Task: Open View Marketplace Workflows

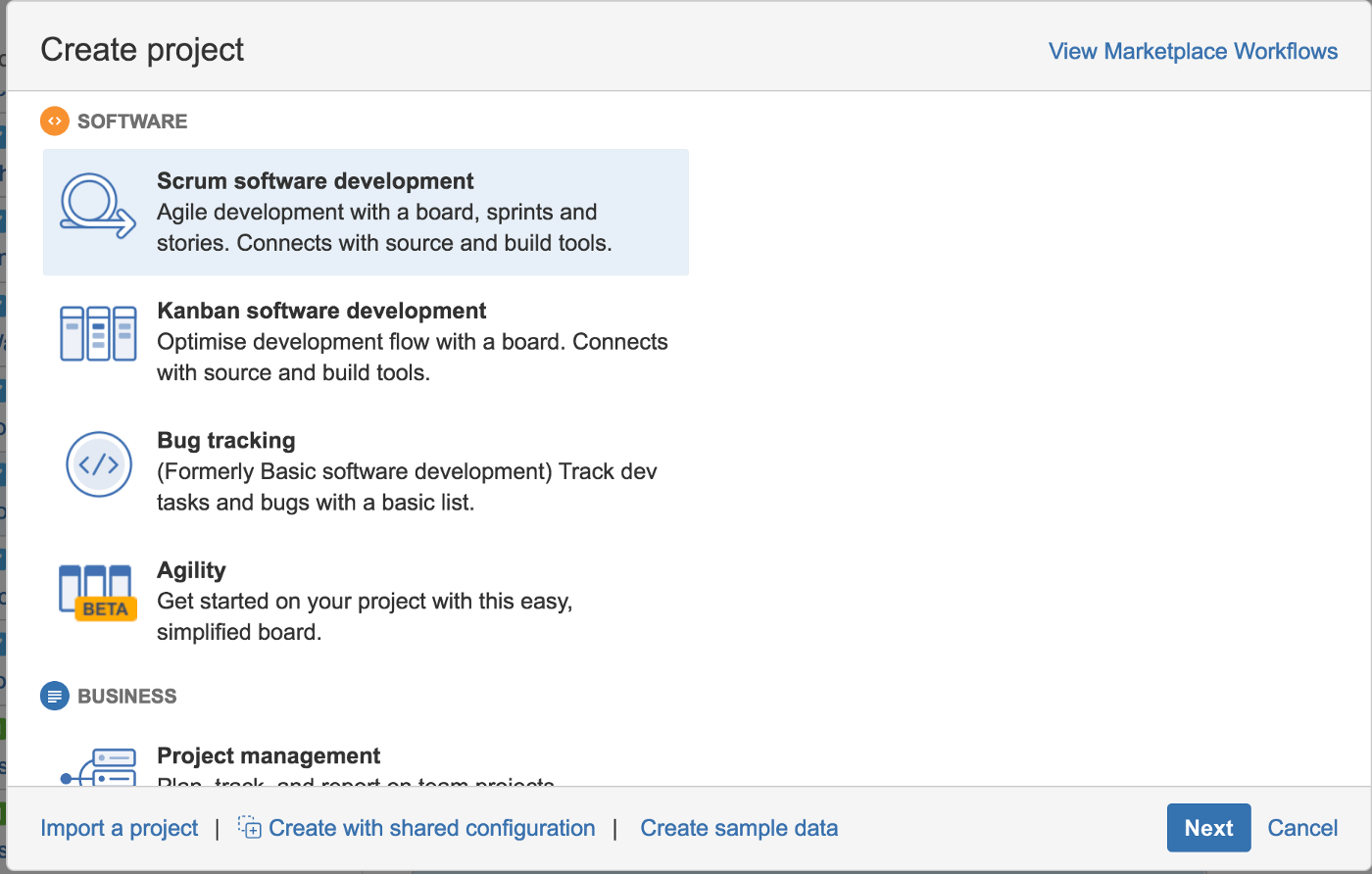Action: tap(1193, 51)
